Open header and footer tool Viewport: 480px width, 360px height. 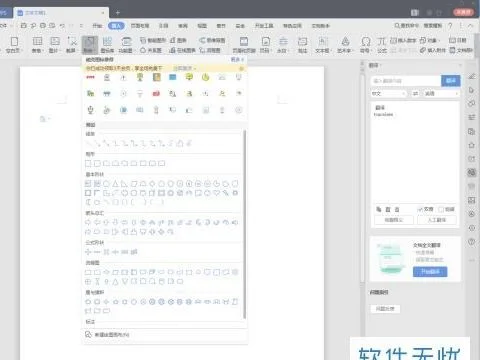[244, 45]
